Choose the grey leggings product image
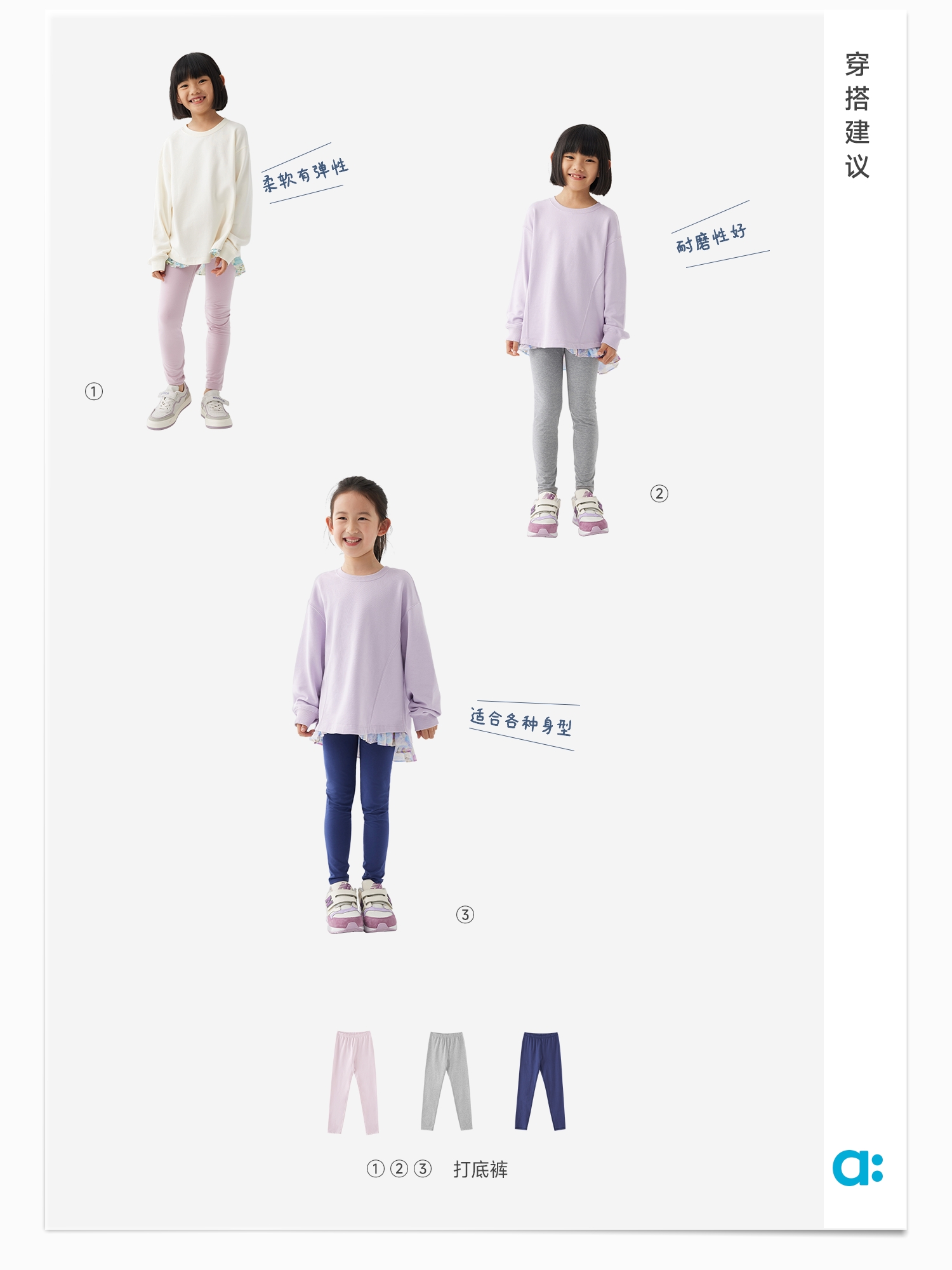Screen dimensions: 952x1270 pyautogui.click(x=447, y=1081)
